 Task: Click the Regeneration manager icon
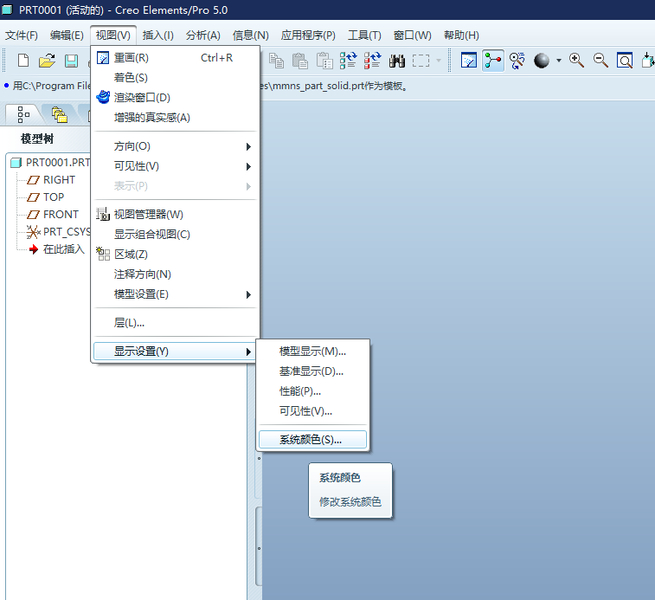click(372, 61)
